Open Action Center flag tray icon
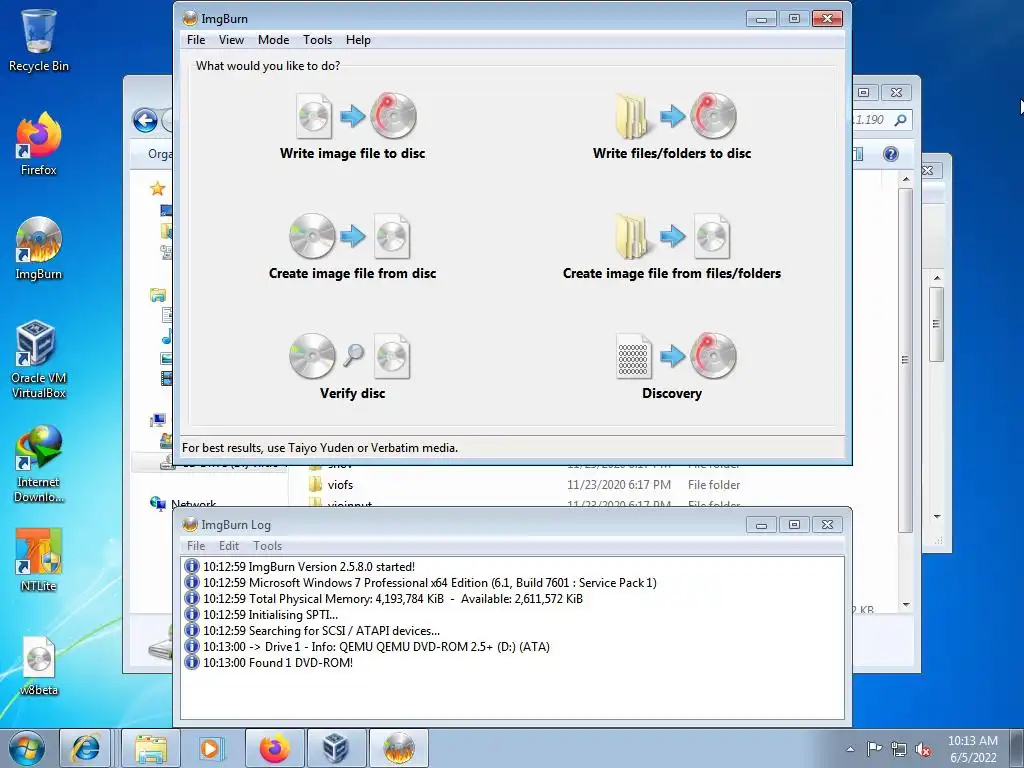This screenshot has height=768, width=1024. click(874, 749)
